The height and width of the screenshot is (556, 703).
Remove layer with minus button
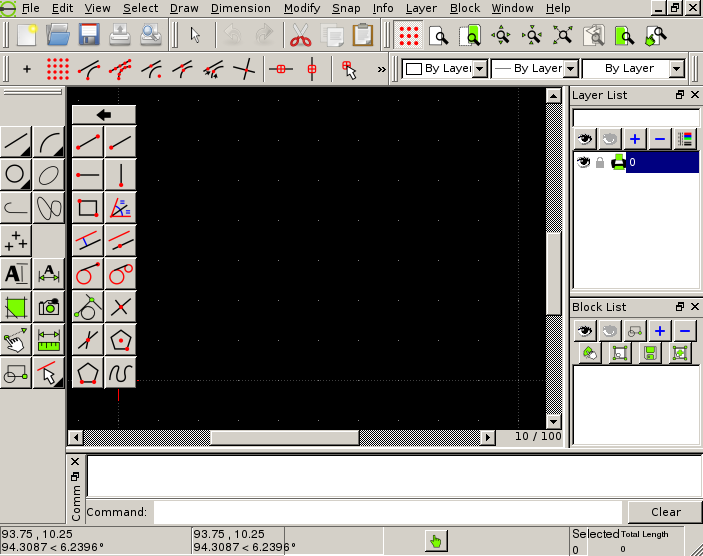[660, 139]
